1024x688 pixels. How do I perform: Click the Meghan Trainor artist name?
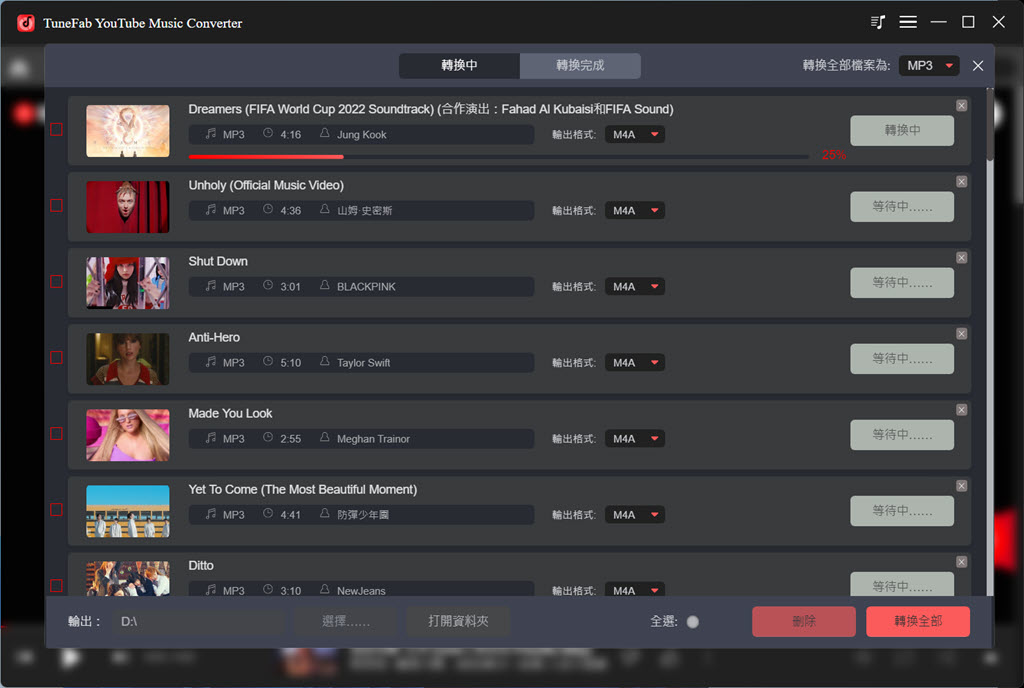[x=373, y=439]
